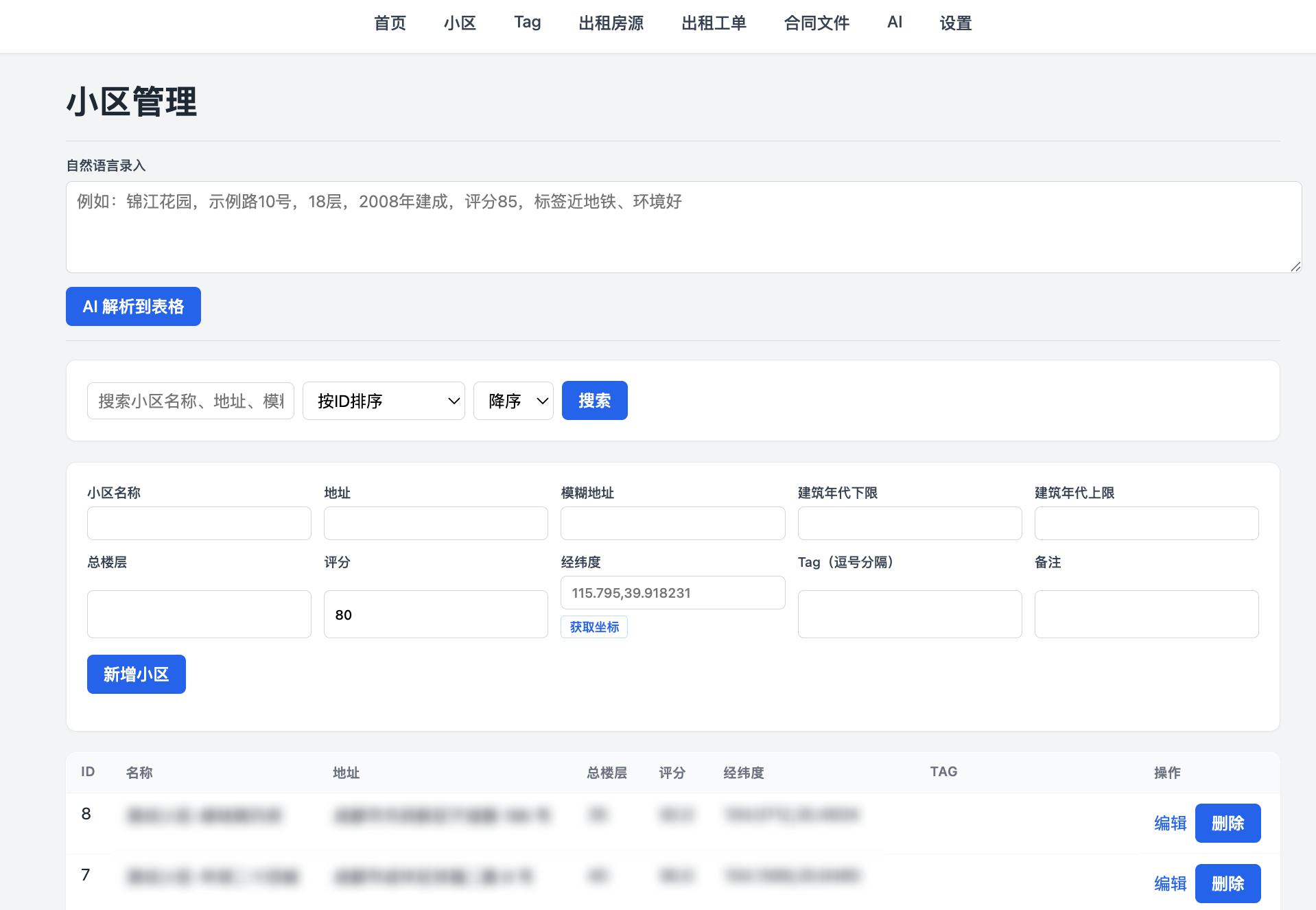
Task: Click the 备注 input field
Action: point(1147,614)
